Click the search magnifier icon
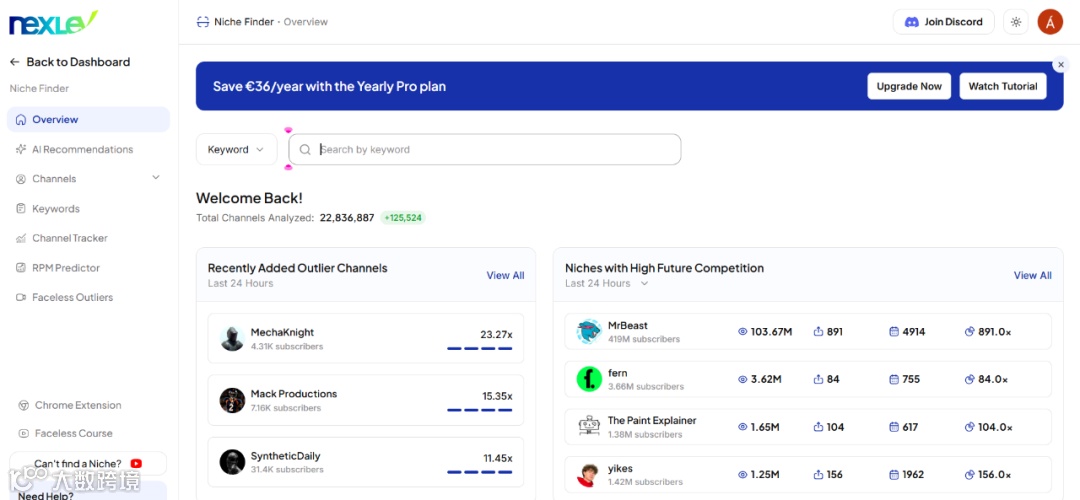Image resolution: width=1080 pixels, height=500 pixels. tap(305, 149)
